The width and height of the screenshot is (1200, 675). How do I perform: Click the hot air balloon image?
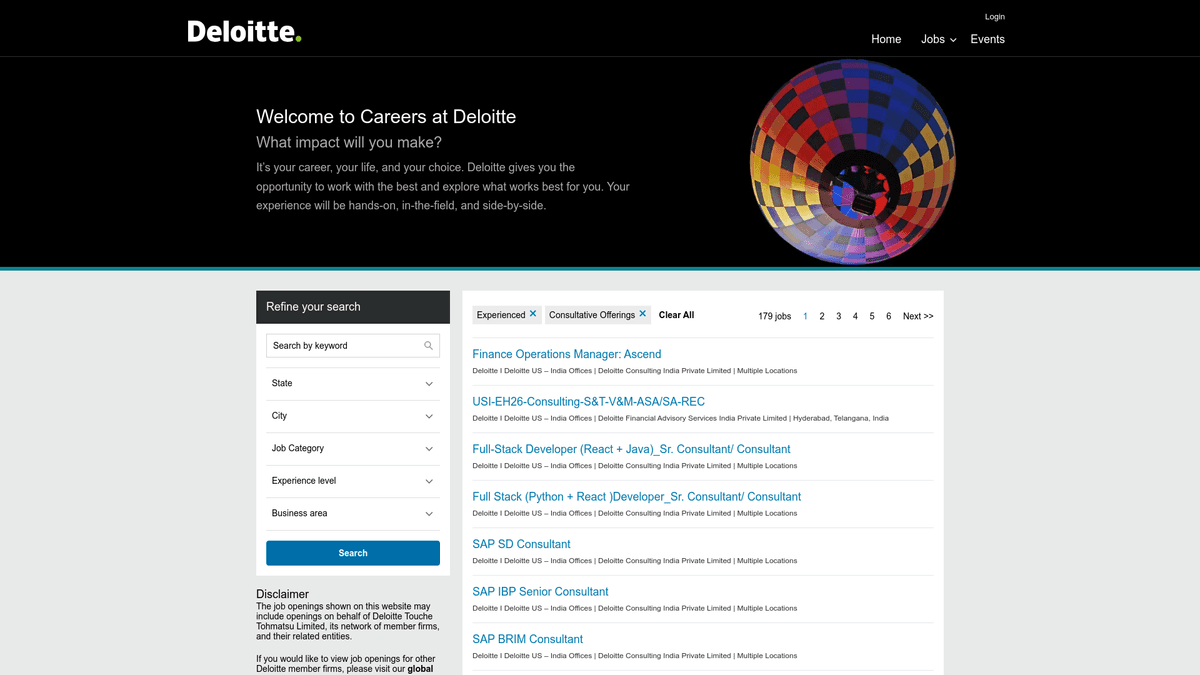pyautogui.click(x=852, y=161)
